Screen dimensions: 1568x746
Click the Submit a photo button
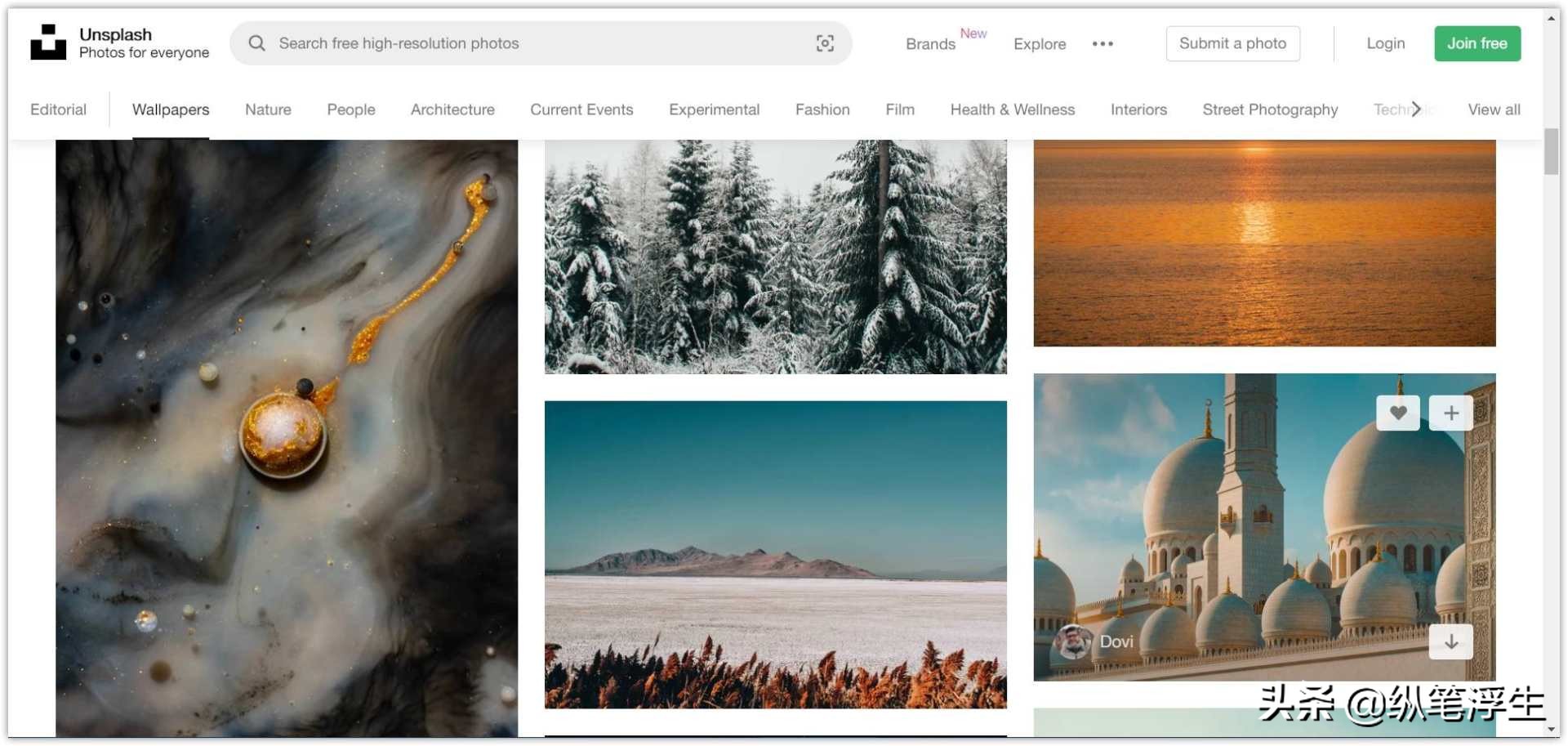coord(1232,43)
